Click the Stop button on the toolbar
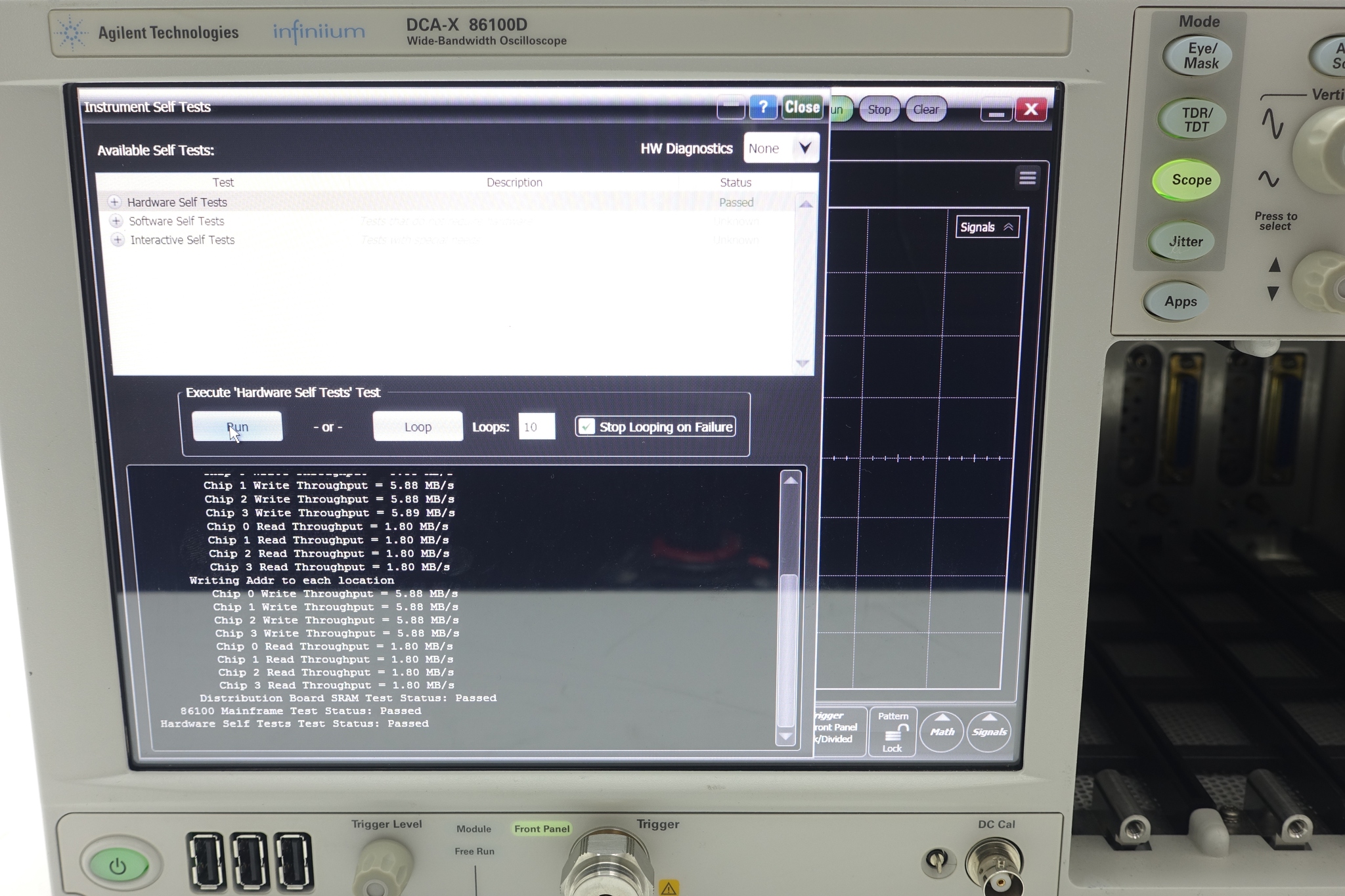Screen dimensions: 1345x896 pos(879,109)
